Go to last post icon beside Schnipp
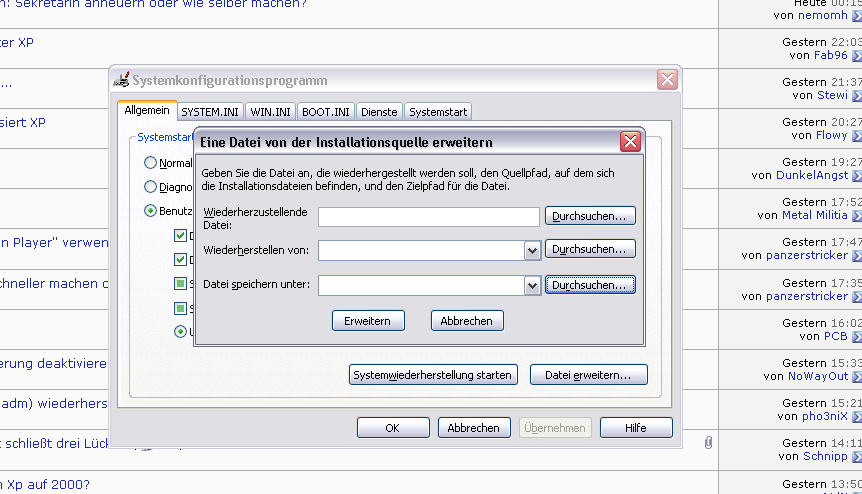The image size is (862, 494). pyautogui.click(x=857, y=457)
